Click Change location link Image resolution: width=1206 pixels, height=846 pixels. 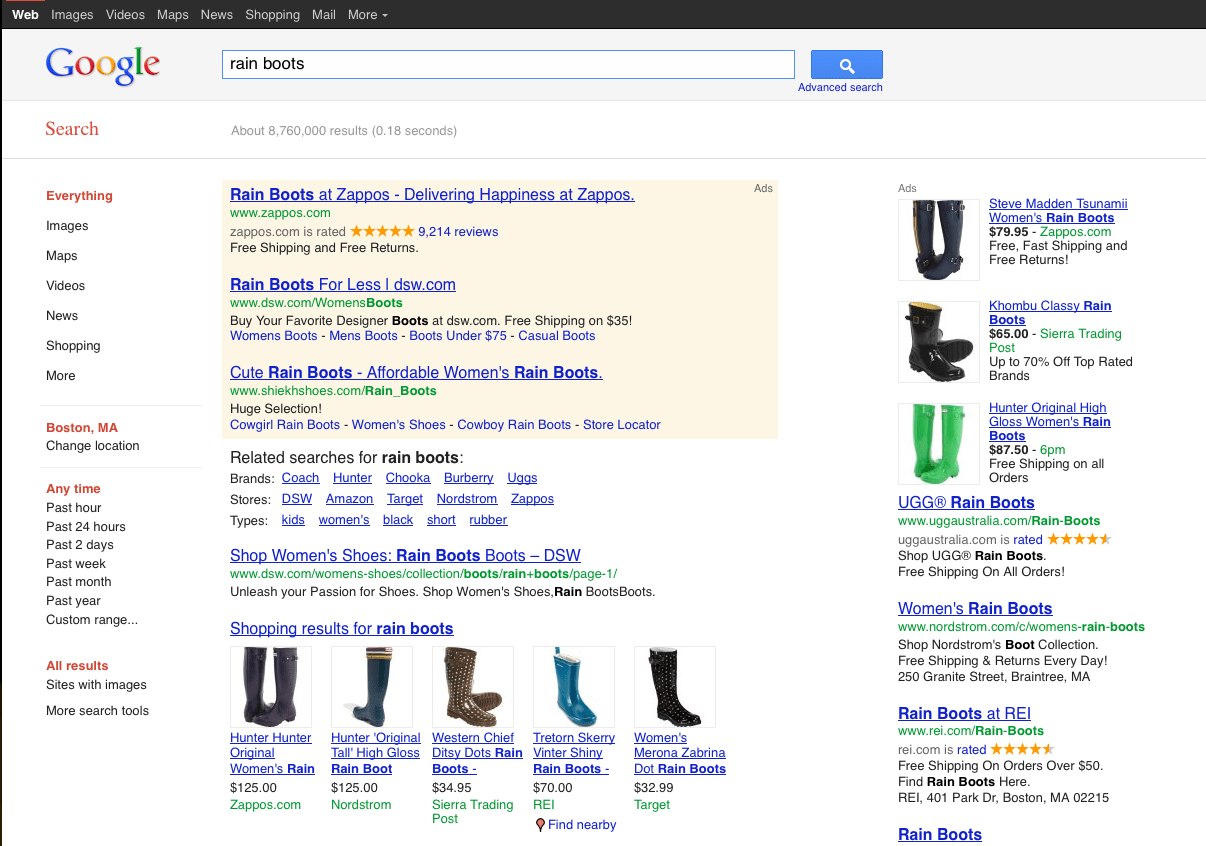click(x=93, y=446)
